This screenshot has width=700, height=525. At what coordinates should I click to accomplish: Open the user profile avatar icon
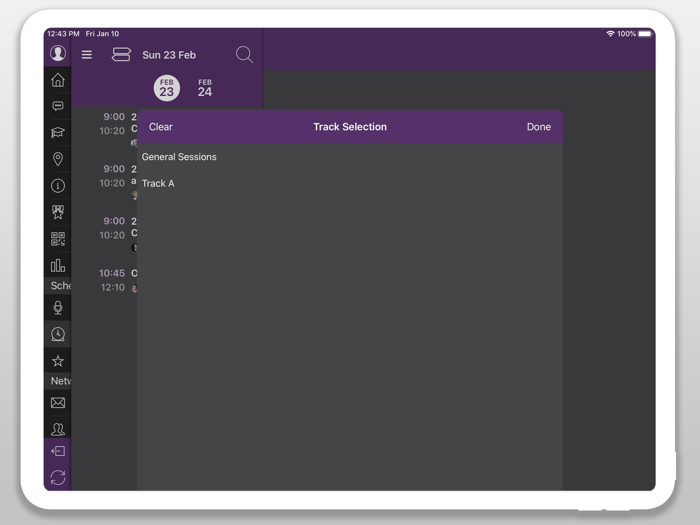pos(58,53)
